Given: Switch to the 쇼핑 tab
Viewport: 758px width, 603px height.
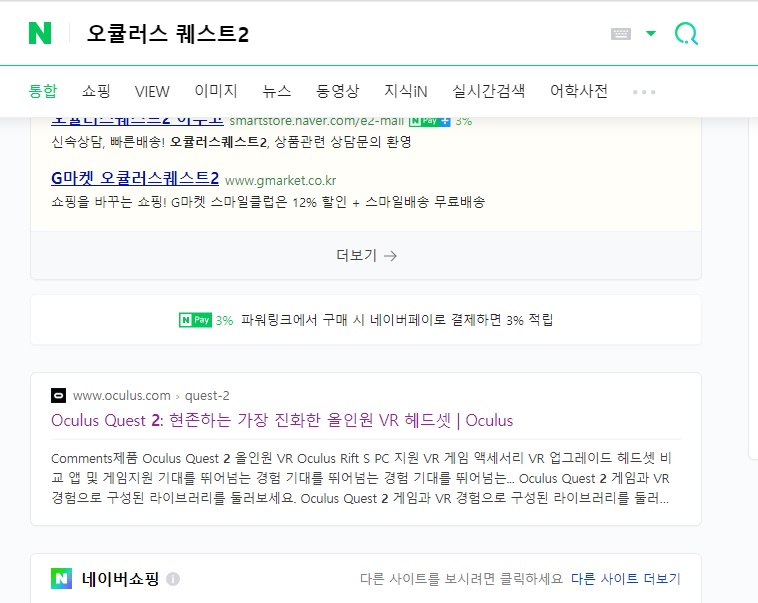Looking at the screenshot, I should (96, 91).
